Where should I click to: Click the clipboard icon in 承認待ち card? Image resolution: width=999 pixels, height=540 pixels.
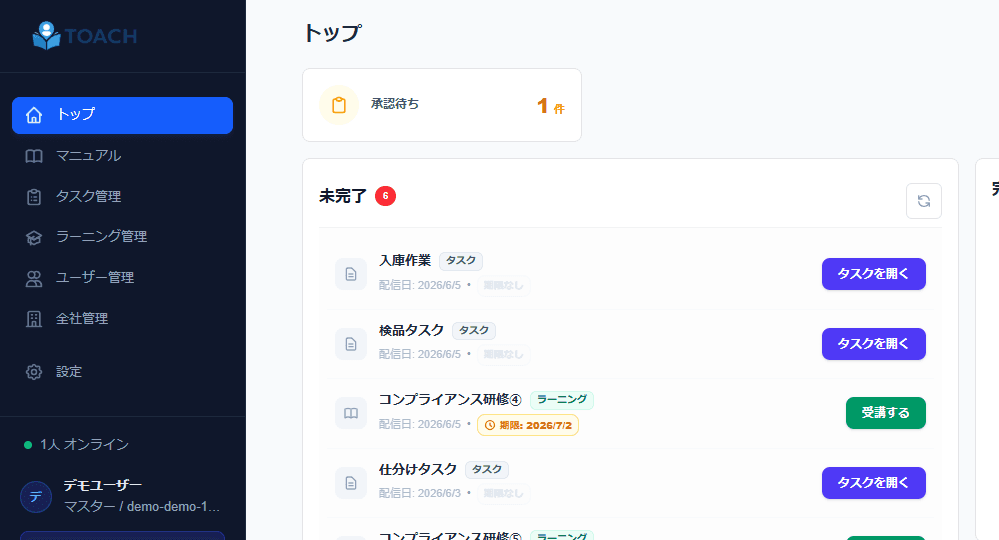pyautogui.click(x=339, y=105)
